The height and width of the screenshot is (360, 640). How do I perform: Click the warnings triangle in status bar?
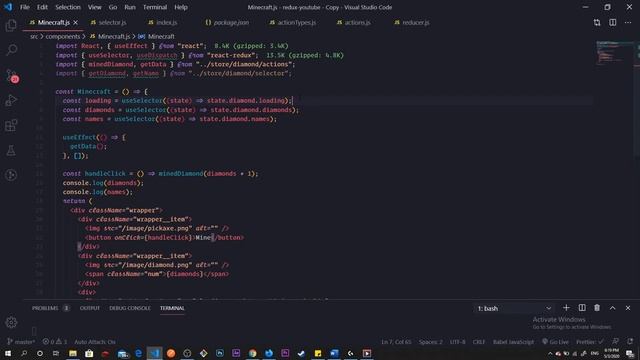click(62, 342)
